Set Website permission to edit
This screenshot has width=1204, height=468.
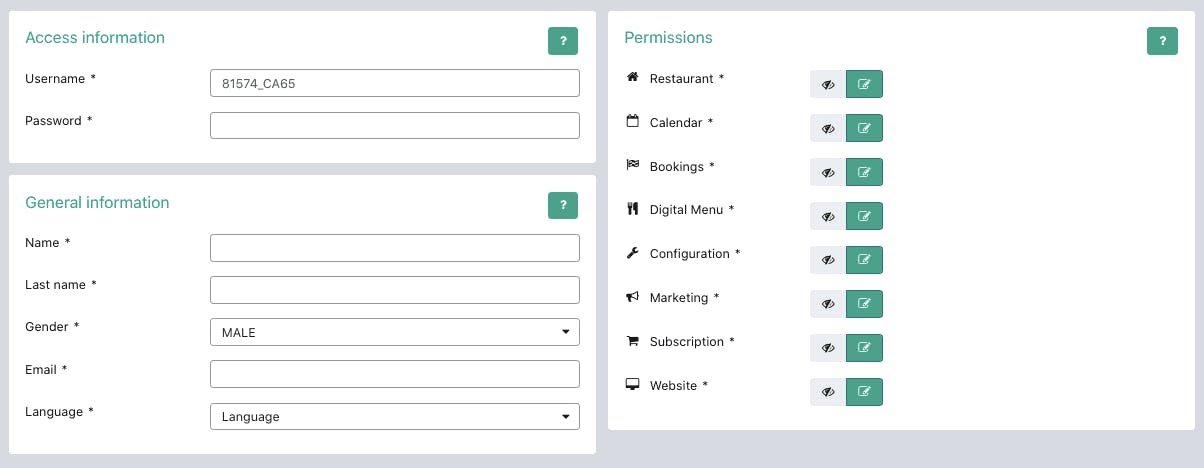click(x=864, y=392)
